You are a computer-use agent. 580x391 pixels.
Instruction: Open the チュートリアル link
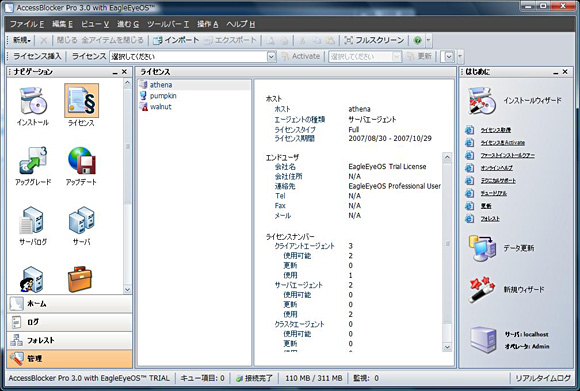493,193
